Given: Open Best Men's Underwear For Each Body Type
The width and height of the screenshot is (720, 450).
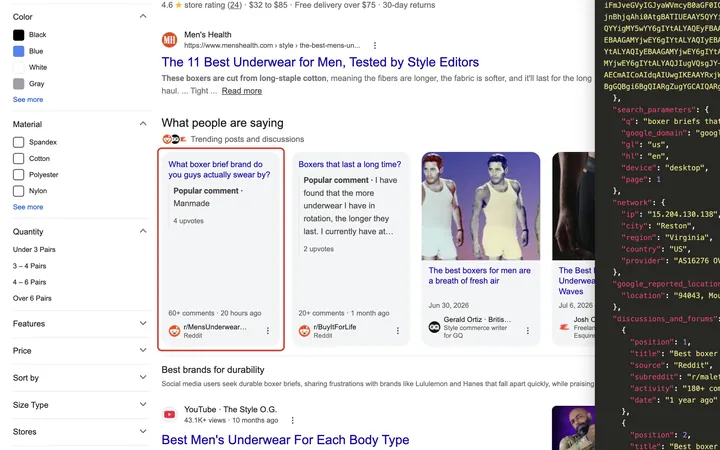Looking at the screenshot, I should pos(285,440).
